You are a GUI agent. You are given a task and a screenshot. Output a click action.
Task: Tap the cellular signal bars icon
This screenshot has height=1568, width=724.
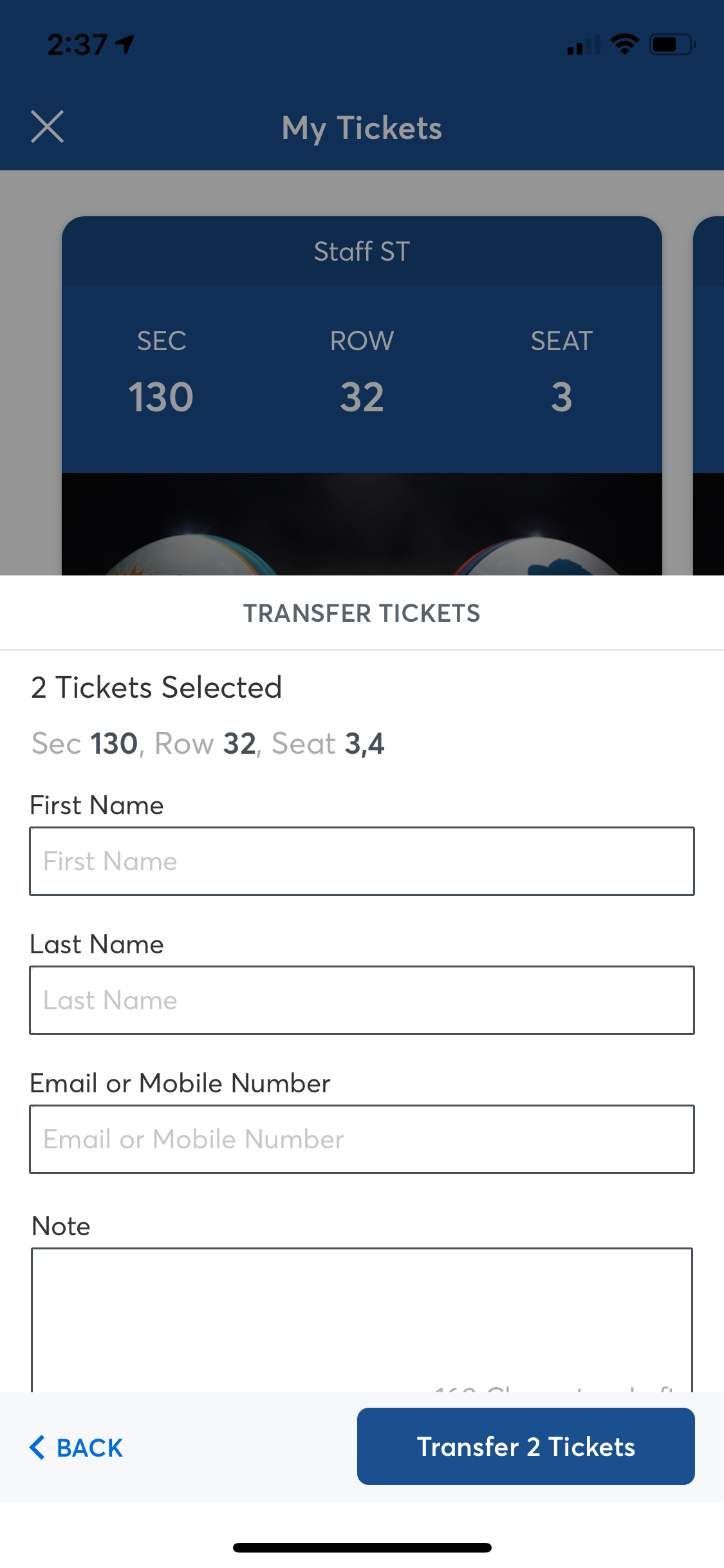(x=583, y=46)
